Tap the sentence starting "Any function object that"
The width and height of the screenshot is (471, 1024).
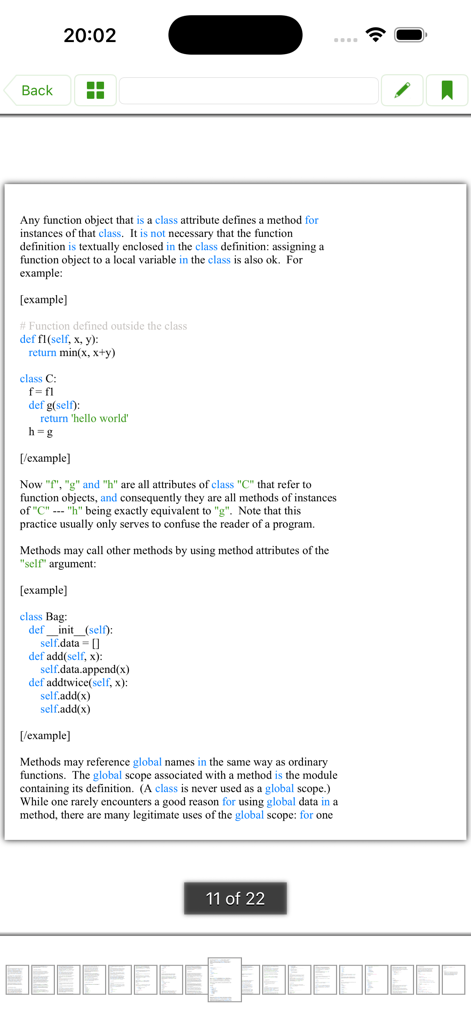[169, 220]
